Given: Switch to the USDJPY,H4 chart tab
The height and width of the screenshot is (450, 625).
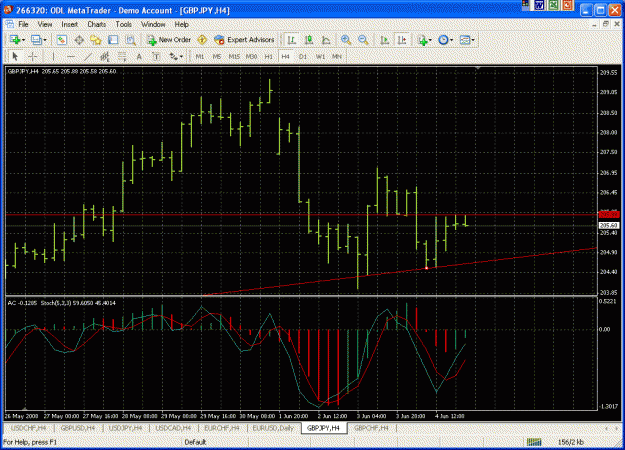Looking at the screenshot, I should [125, 428].
